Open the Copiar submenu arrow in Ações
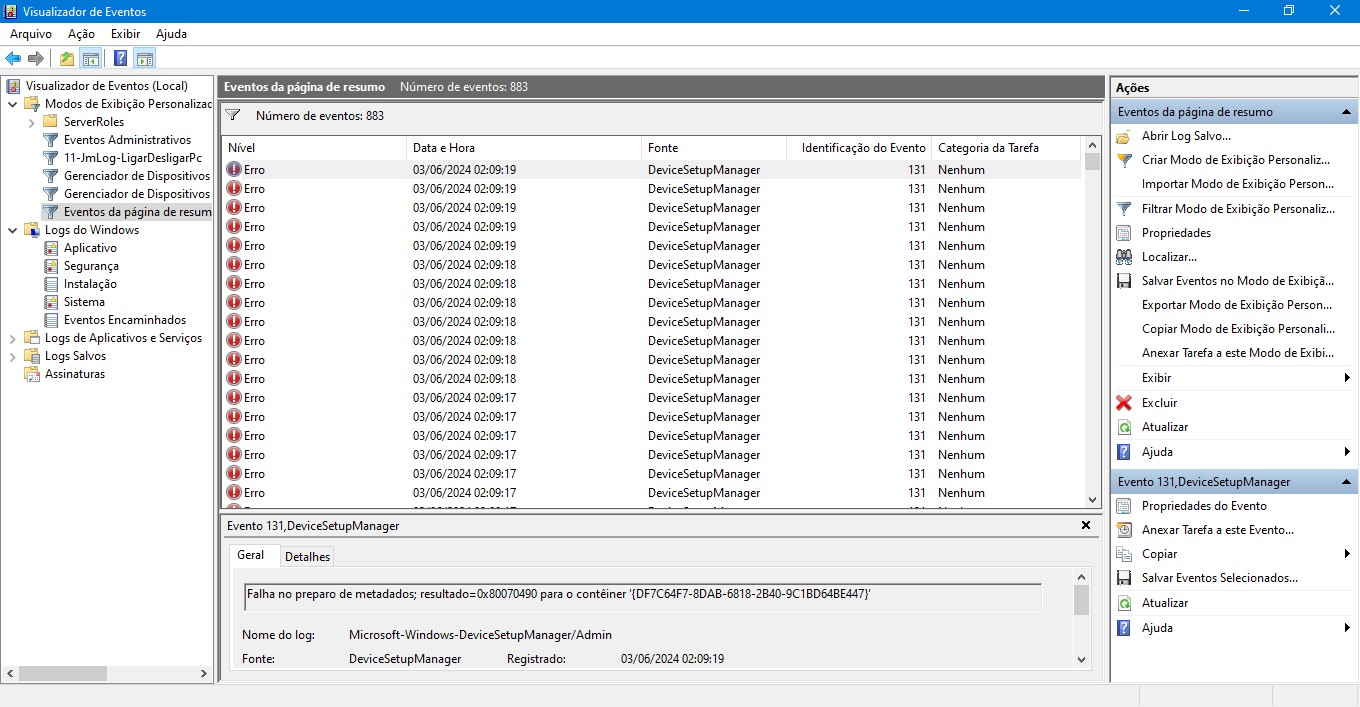 (x=1347, y=554)
